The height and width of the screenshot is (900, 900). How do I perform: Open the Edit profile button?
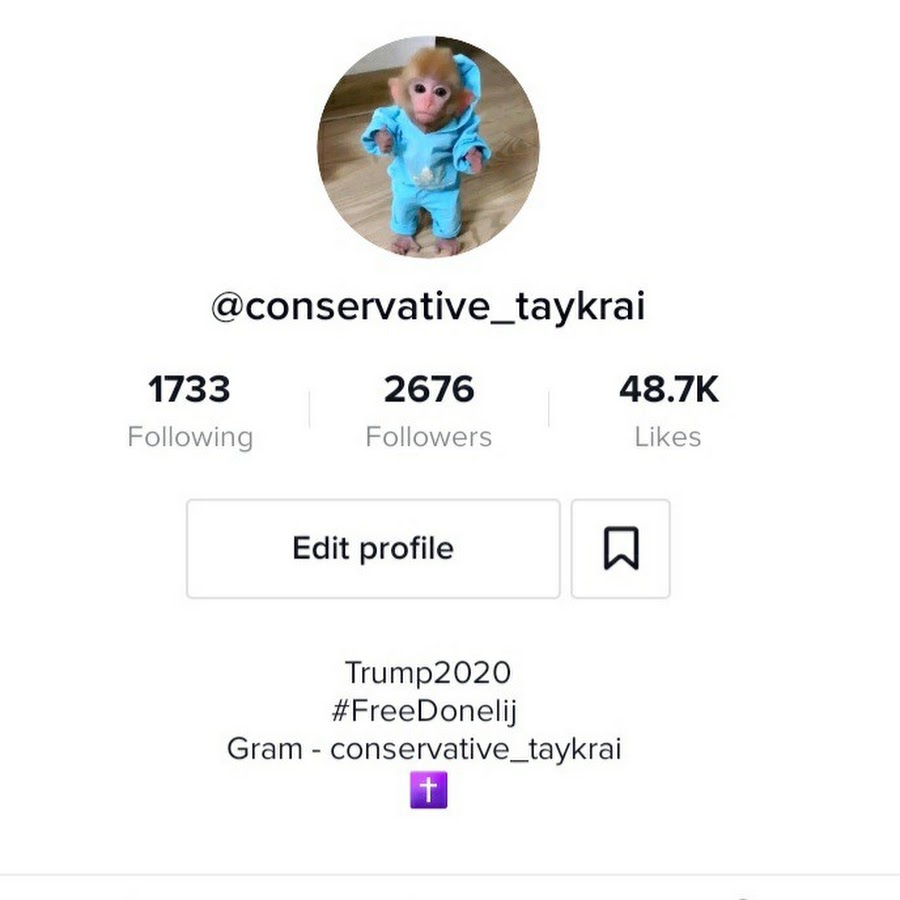point(373,549)
